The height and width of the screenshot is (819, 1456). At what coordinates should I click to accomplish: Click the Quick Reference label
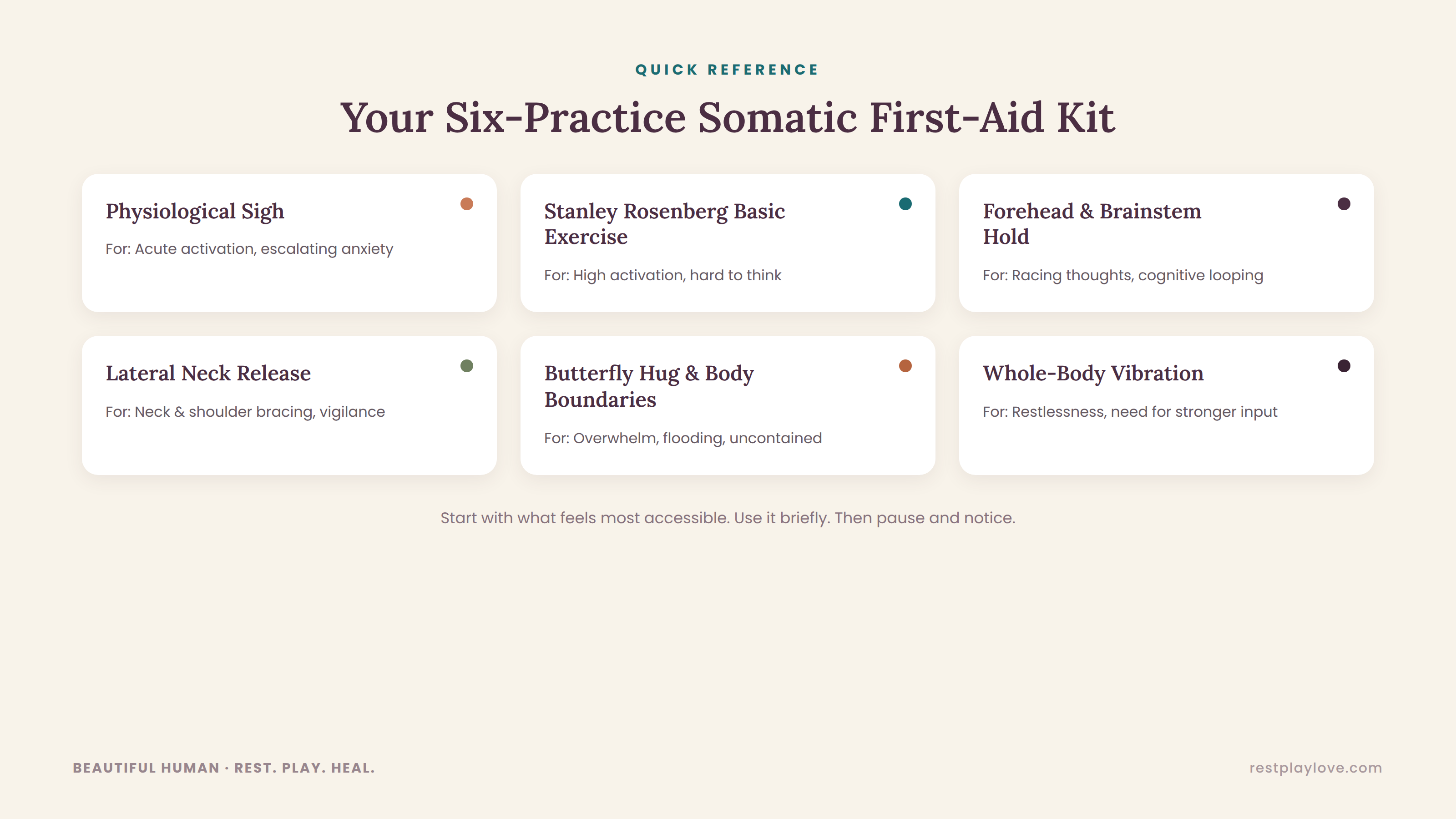click(727, 70)
